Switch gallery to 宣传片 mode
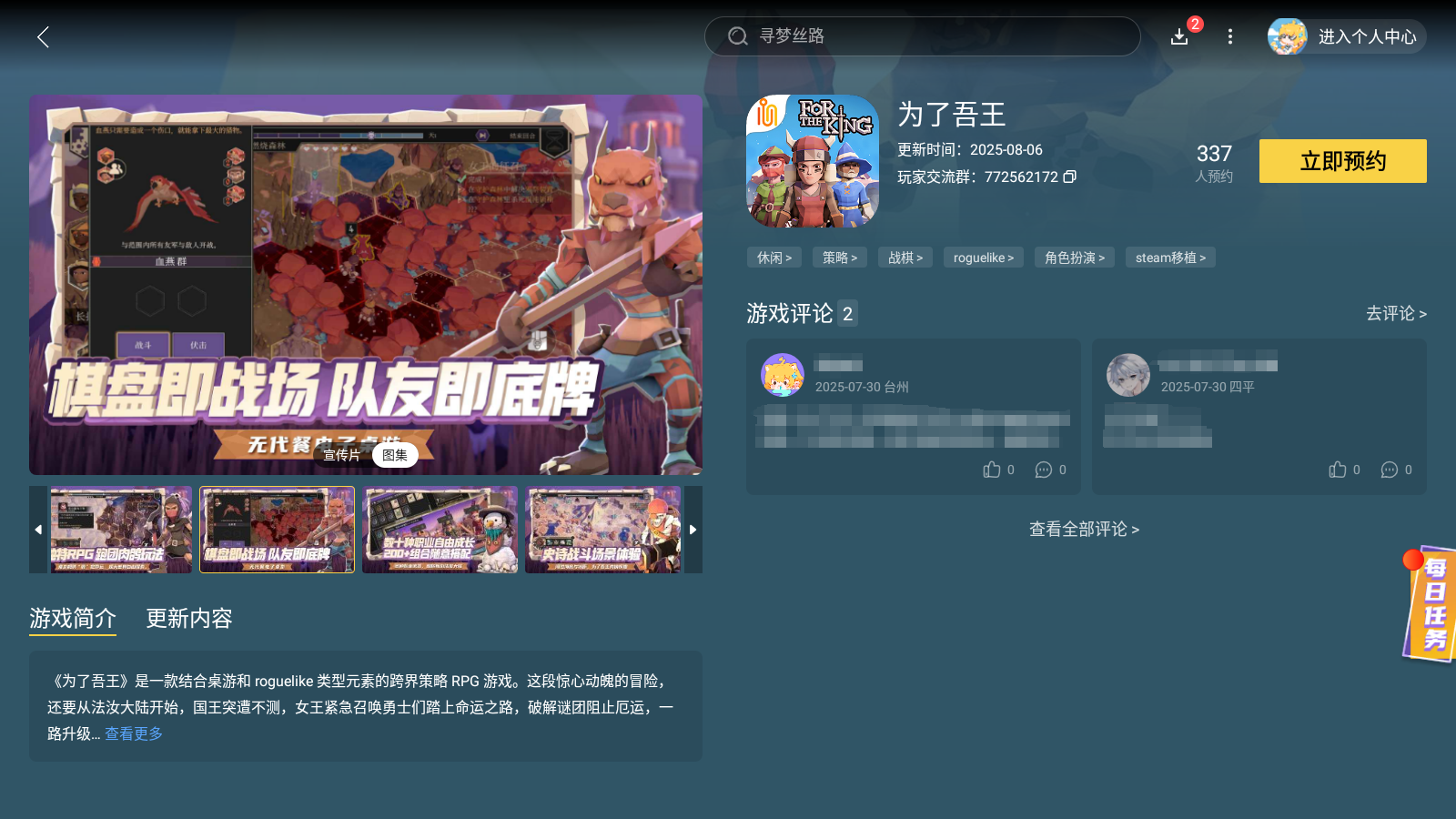 (342, 455)
